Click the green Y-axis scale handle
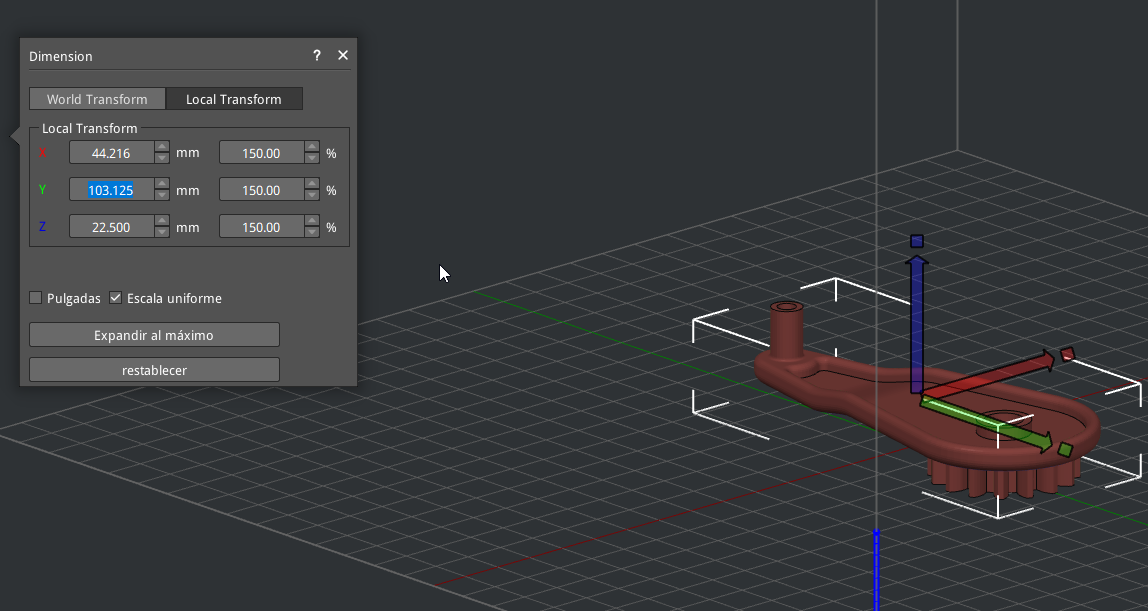 (x=1065, y=450)
